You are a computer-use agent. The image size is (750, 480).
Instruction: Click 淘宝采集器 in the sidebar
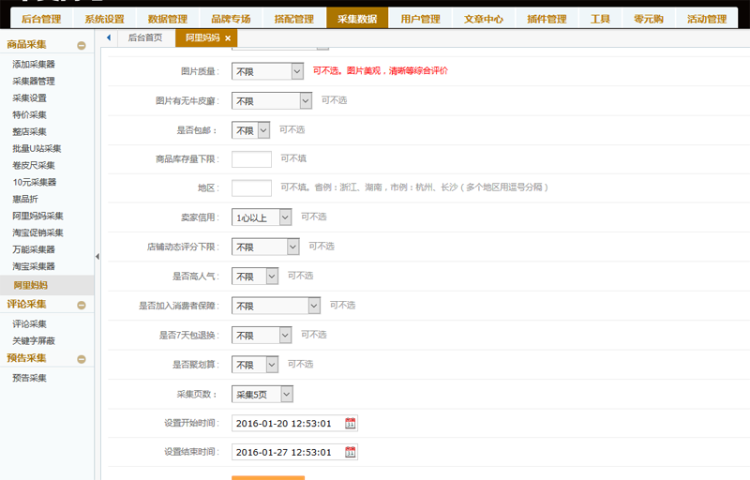coord(33,266)
